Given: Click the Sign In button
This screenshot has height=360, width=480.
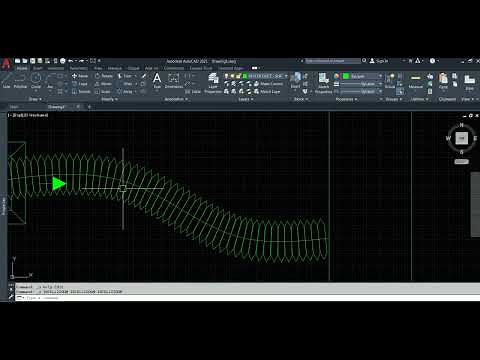Looking at the screenshot, I should (379, 61).
